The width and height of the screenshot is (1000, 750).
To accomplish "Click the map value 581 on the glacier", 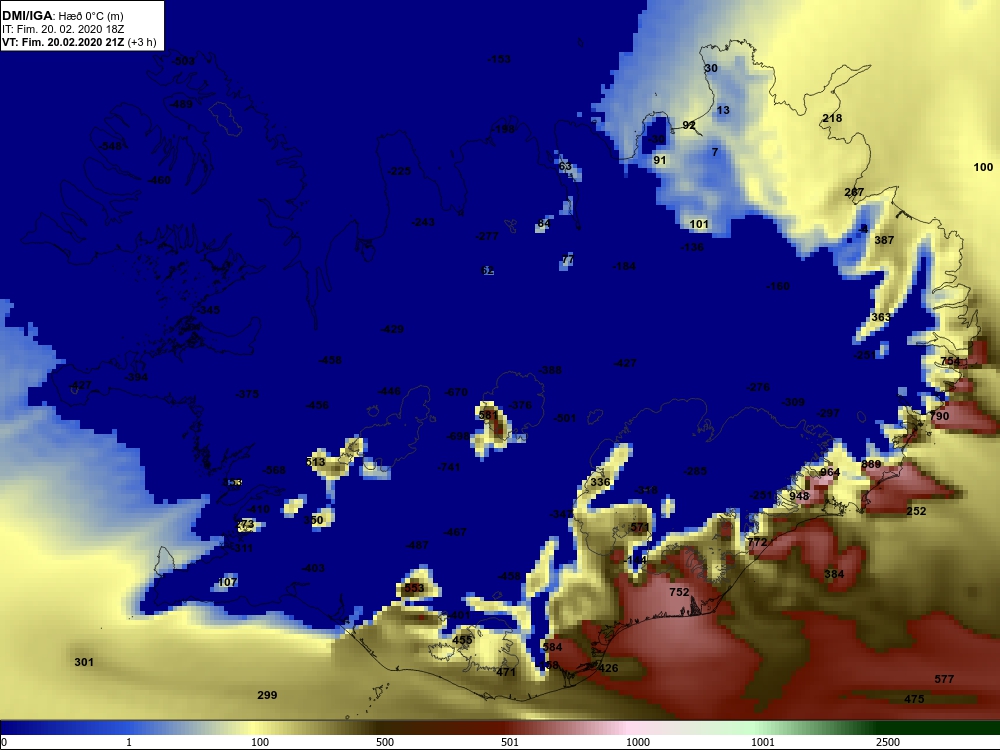I will pyautogui.click(x=488, y=416).
